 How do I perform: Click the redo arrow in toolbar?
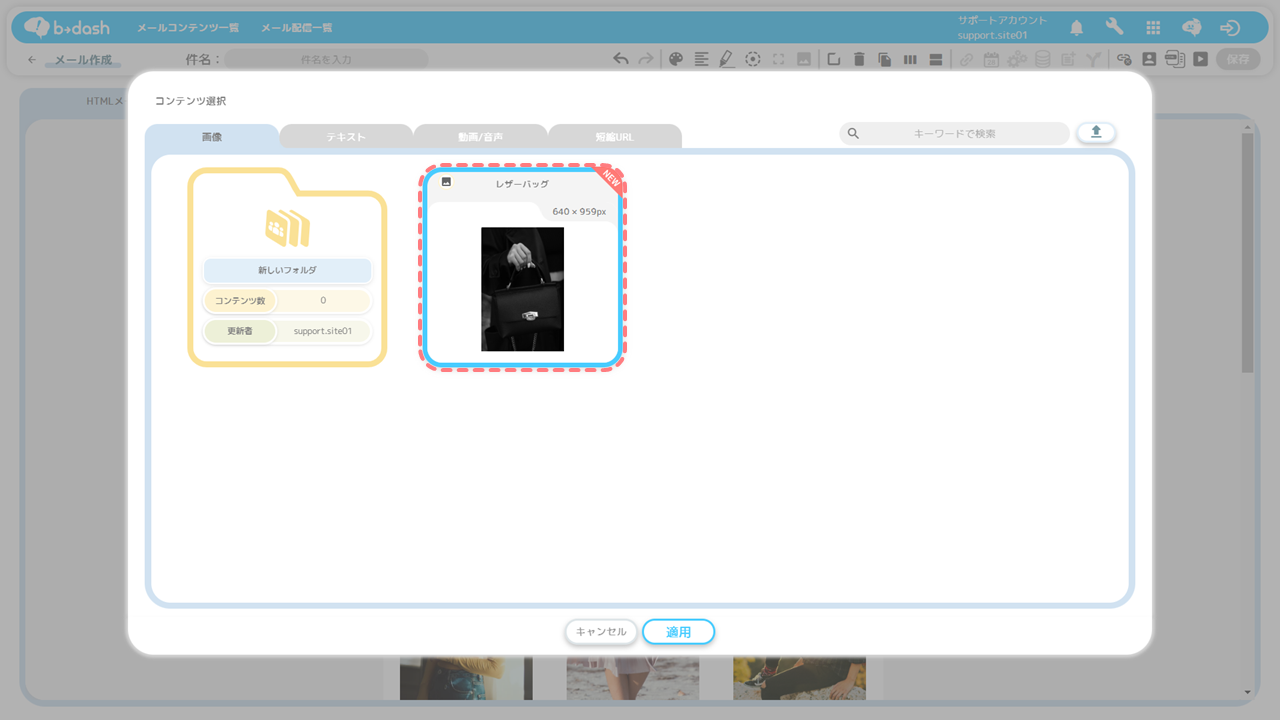647,59
